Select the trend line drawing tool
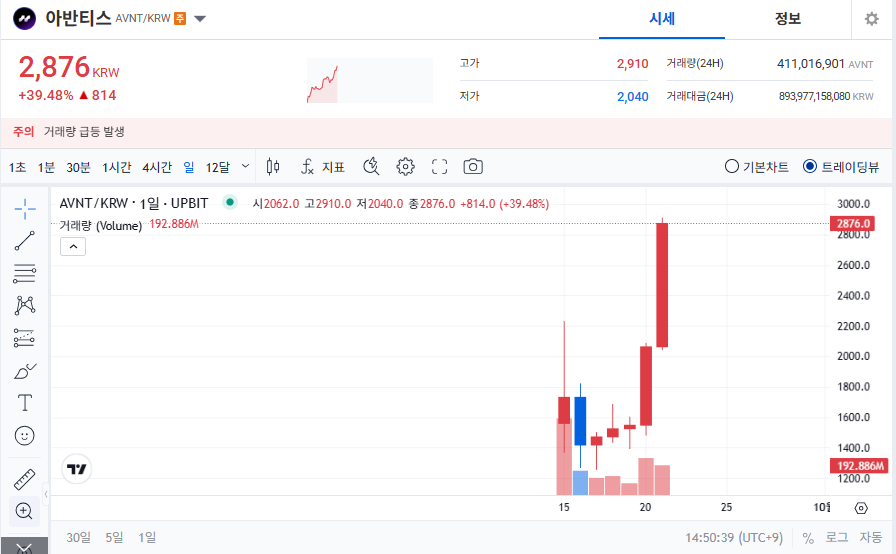This screenshot has width=896, height=554. coord(25,241)
